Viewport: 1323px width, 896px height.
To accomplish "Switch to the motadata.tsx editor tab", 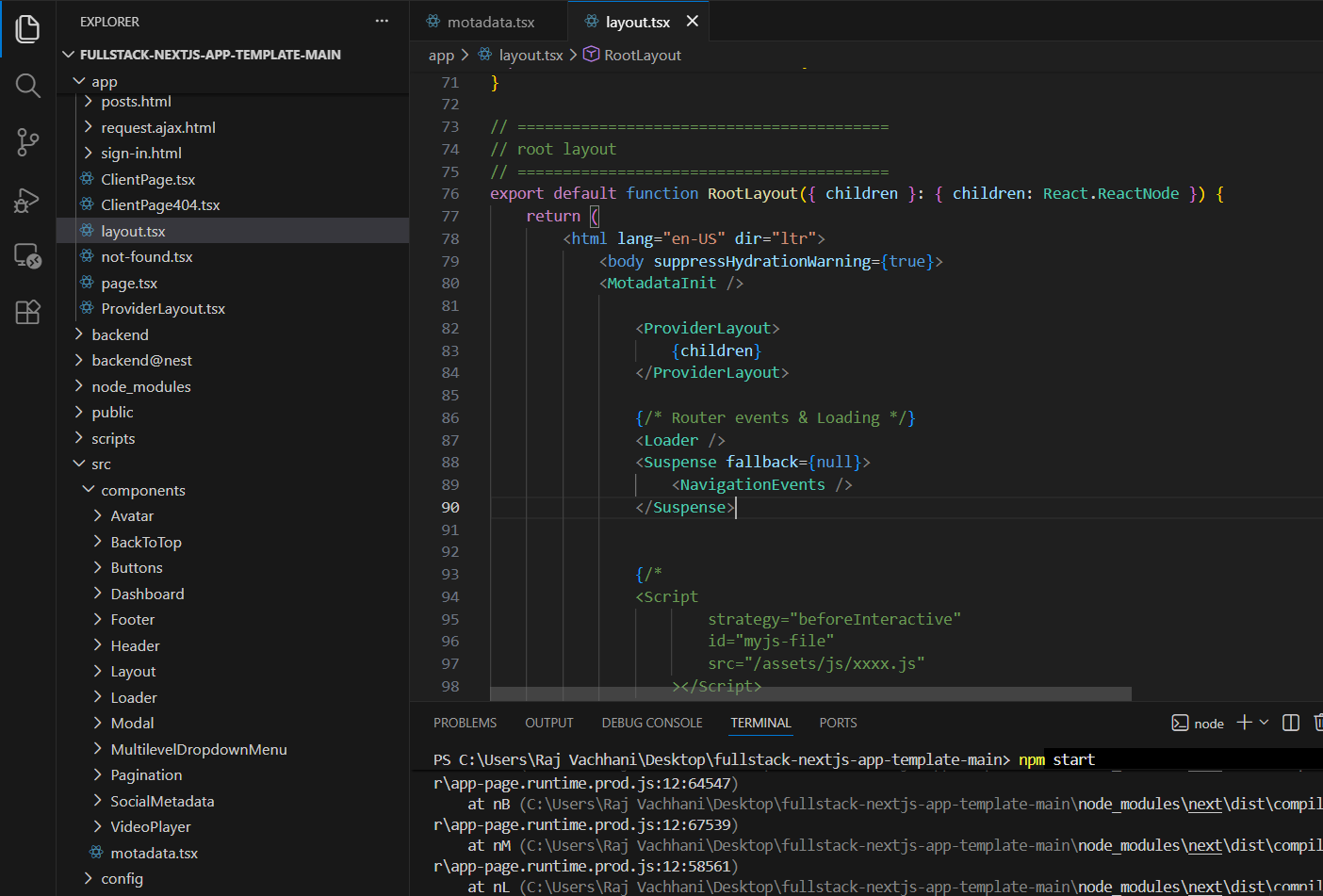I will tap(489, 21).
